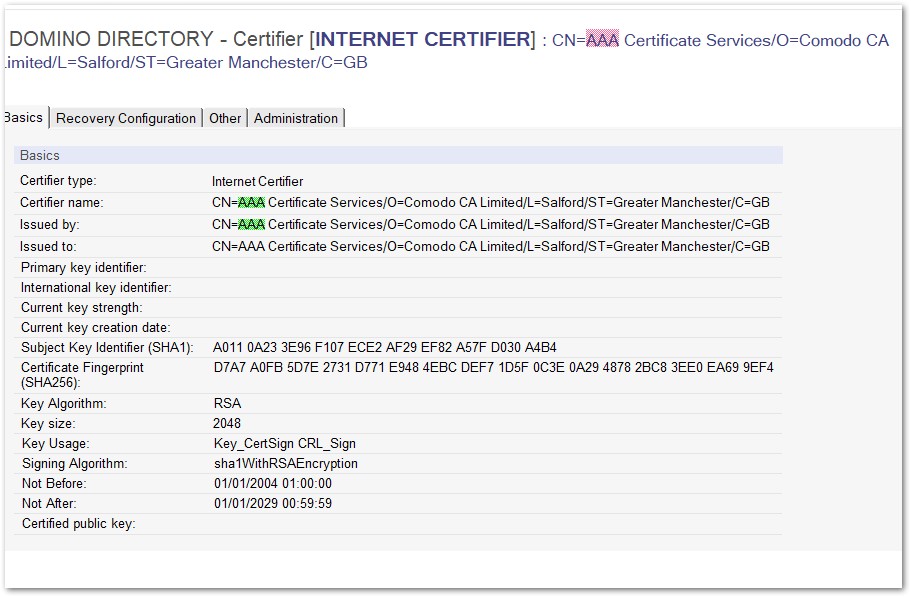Click the Key size label
This screenshot has height=597, width=911.
tap(48, 423)
